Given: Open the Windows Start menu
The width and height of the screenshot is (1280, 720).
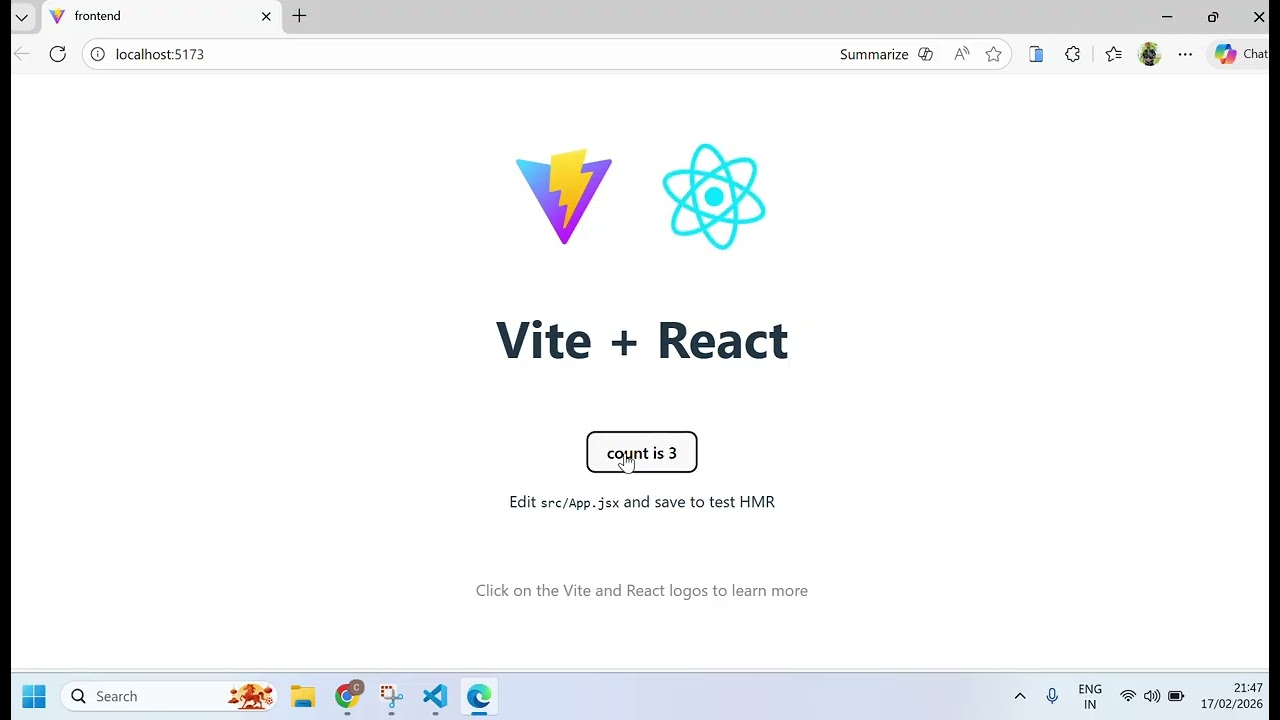Looking at the screenshot, I should [34, 696].
